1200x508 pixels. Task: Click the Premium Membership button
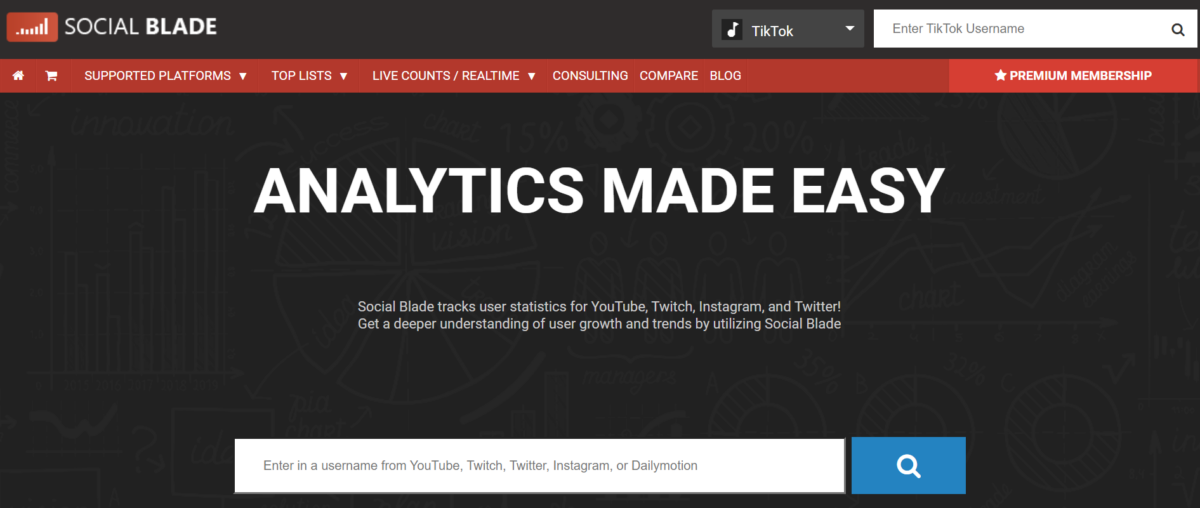1073,76
